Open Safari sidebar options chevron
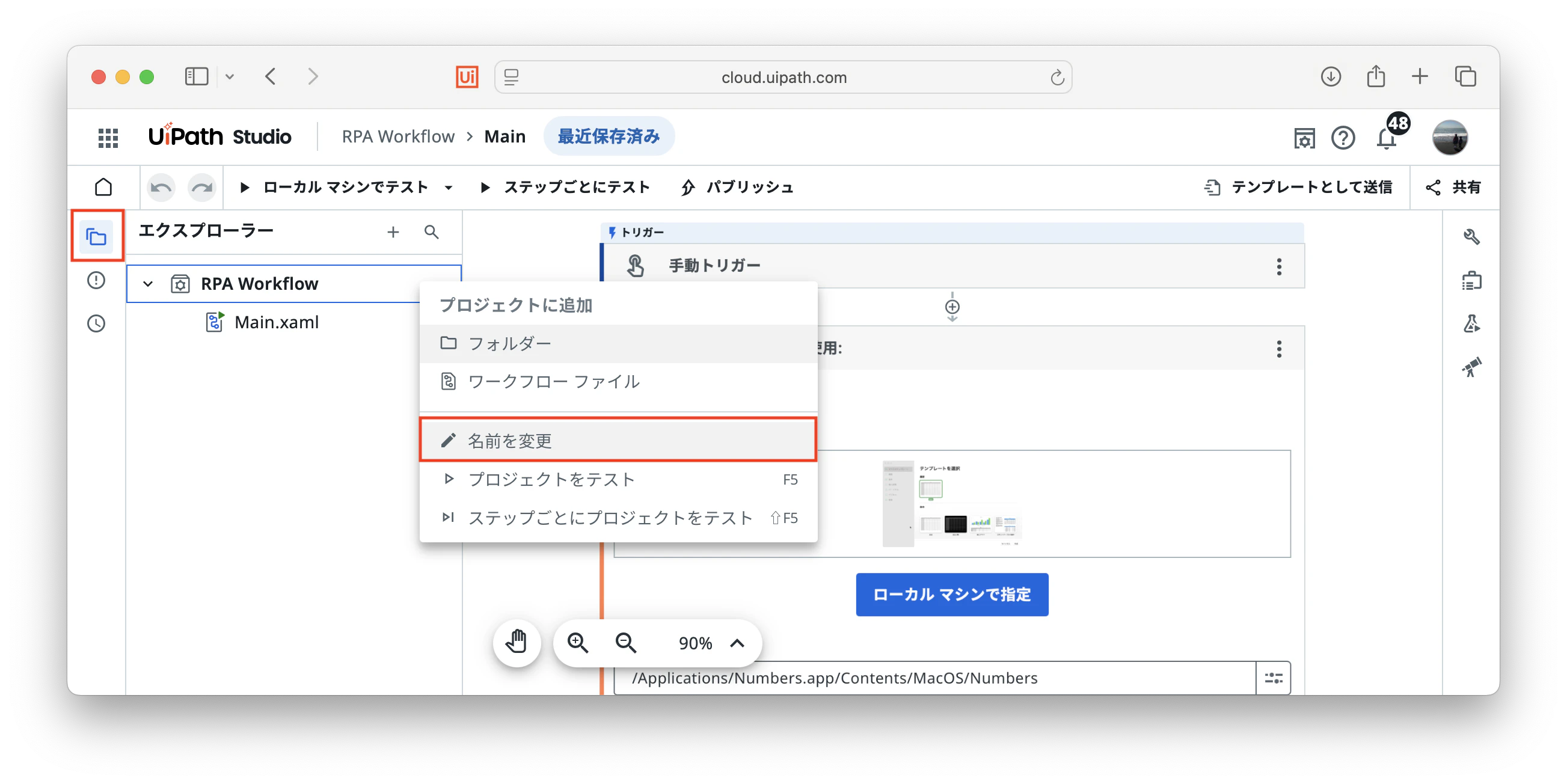Image resolution: width=1567 pixels, height=784 pixels. pyautogui.click(x=229, y=76)
